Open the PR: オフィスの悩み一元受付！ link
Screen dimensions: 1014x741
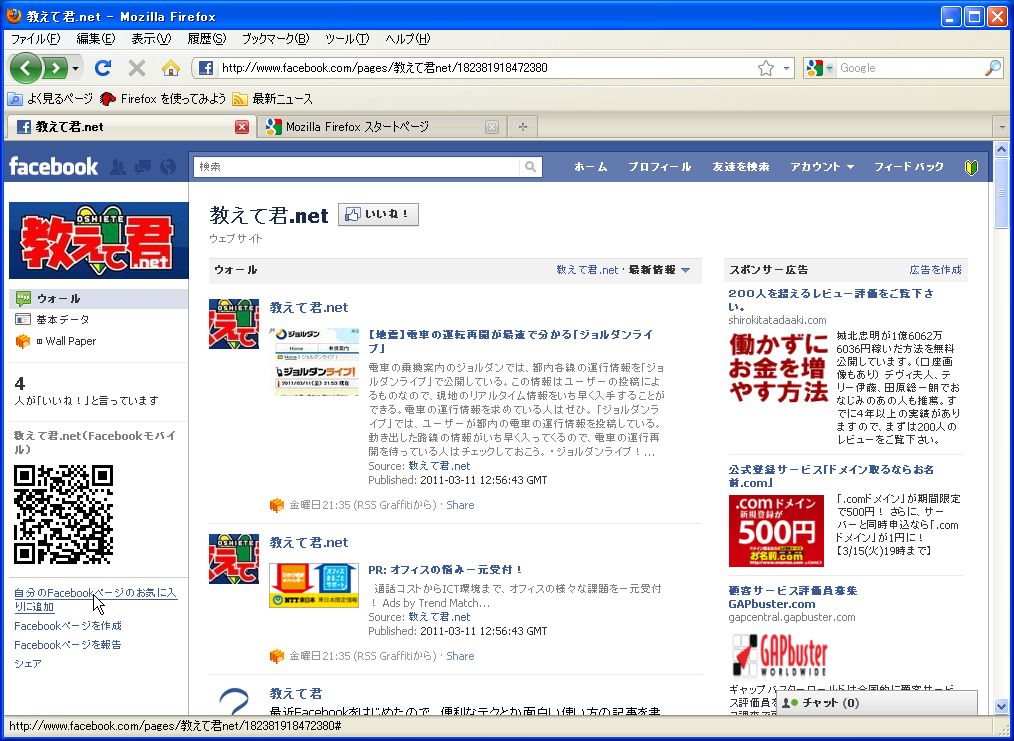tap(445, 570)
